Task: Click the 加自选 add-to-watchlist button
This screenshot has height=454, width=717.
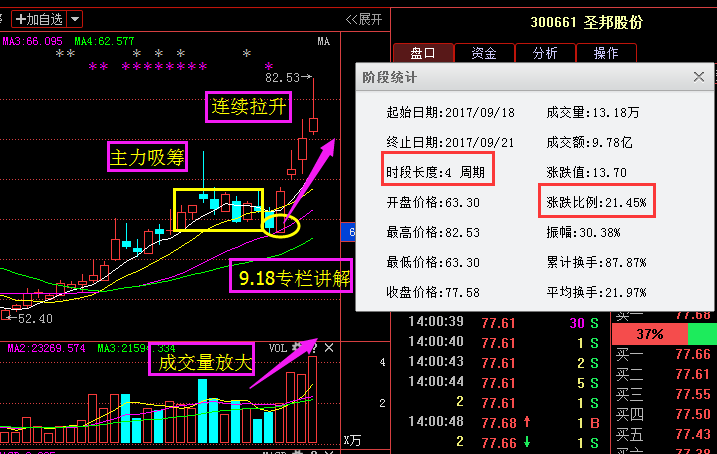Action: [x=38, y=19]
